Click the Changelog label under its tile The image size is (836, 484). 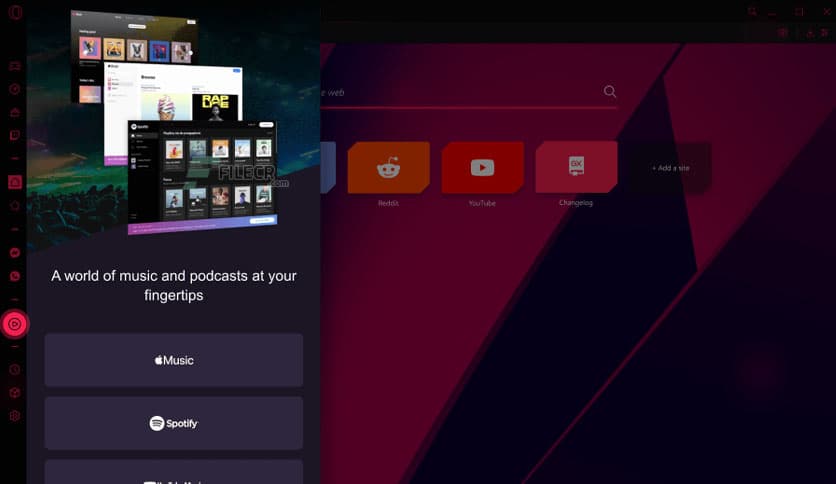click(576, 203)
